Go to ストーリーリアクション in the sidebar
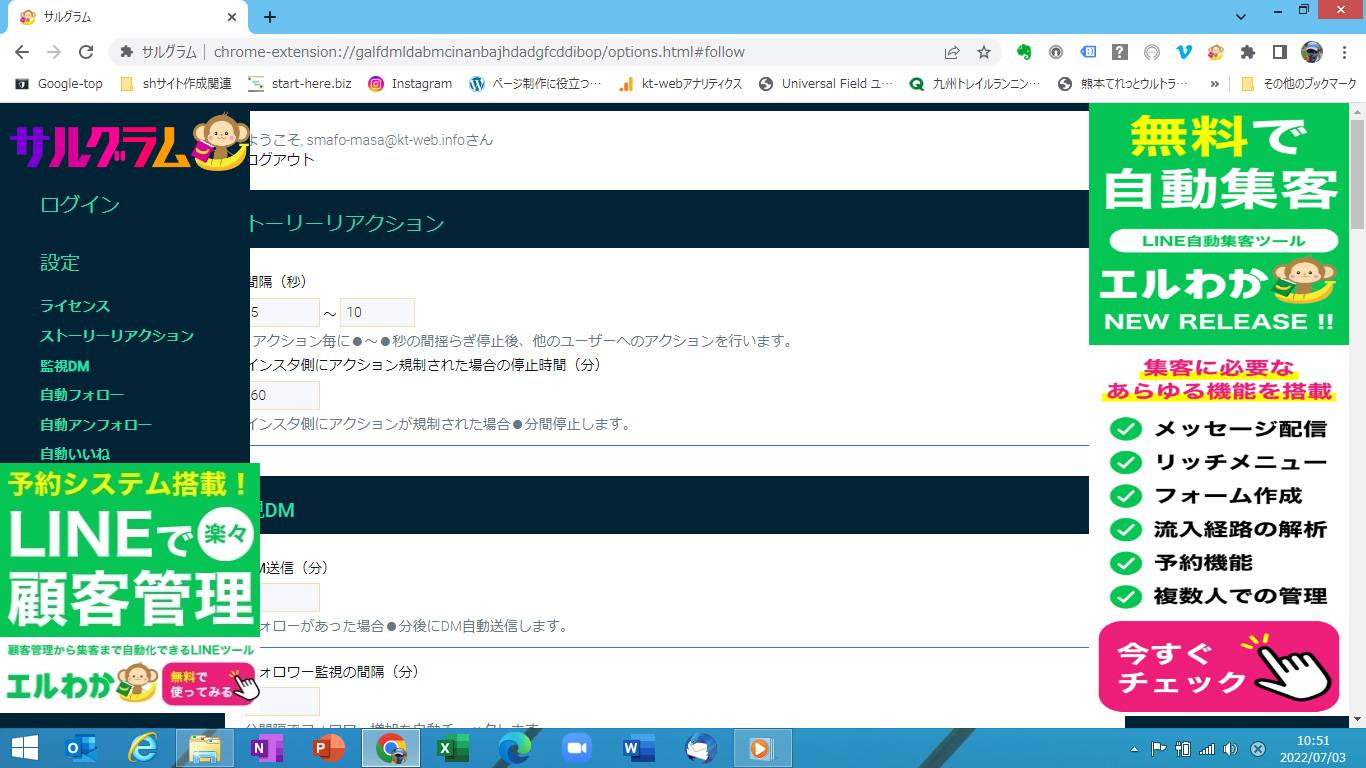Viewport: 1366px width, 768px height. coord(117,336)
